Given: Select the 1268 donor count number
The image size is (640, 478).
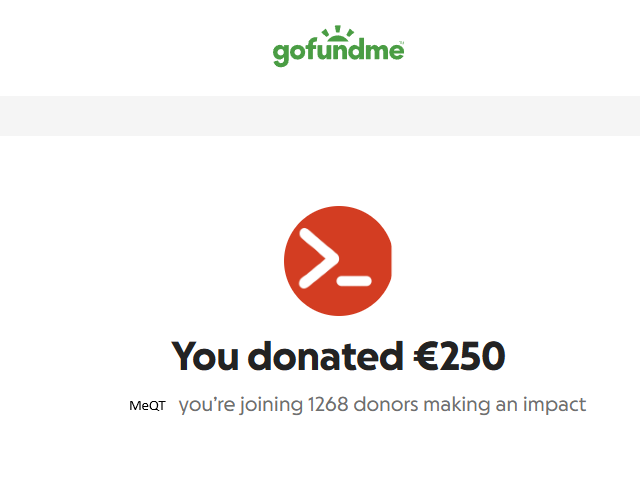Looking at the screenshot, I should tap(328, 405).
